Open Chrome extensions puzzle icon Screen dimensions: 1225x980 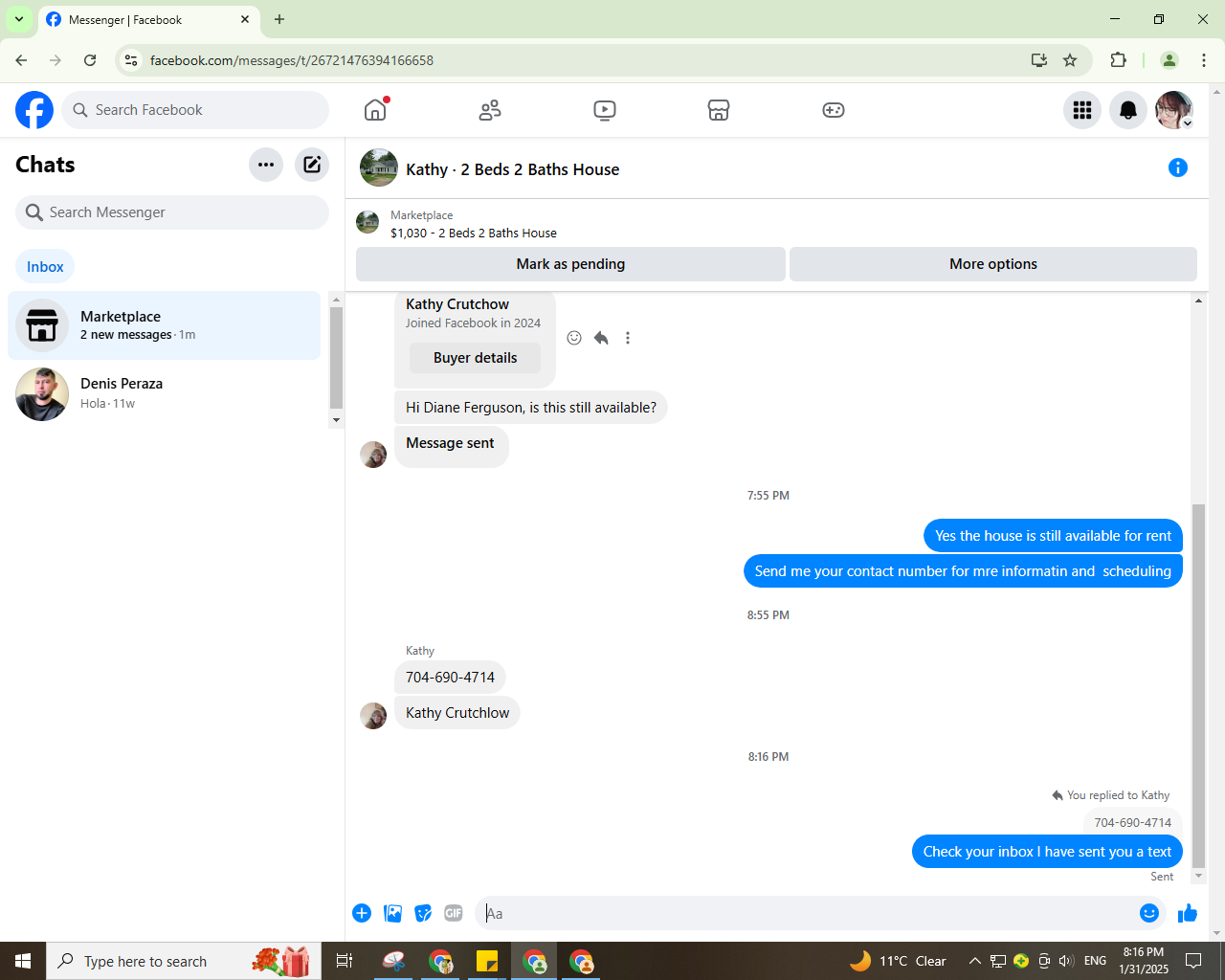(x=1118, y=60)
